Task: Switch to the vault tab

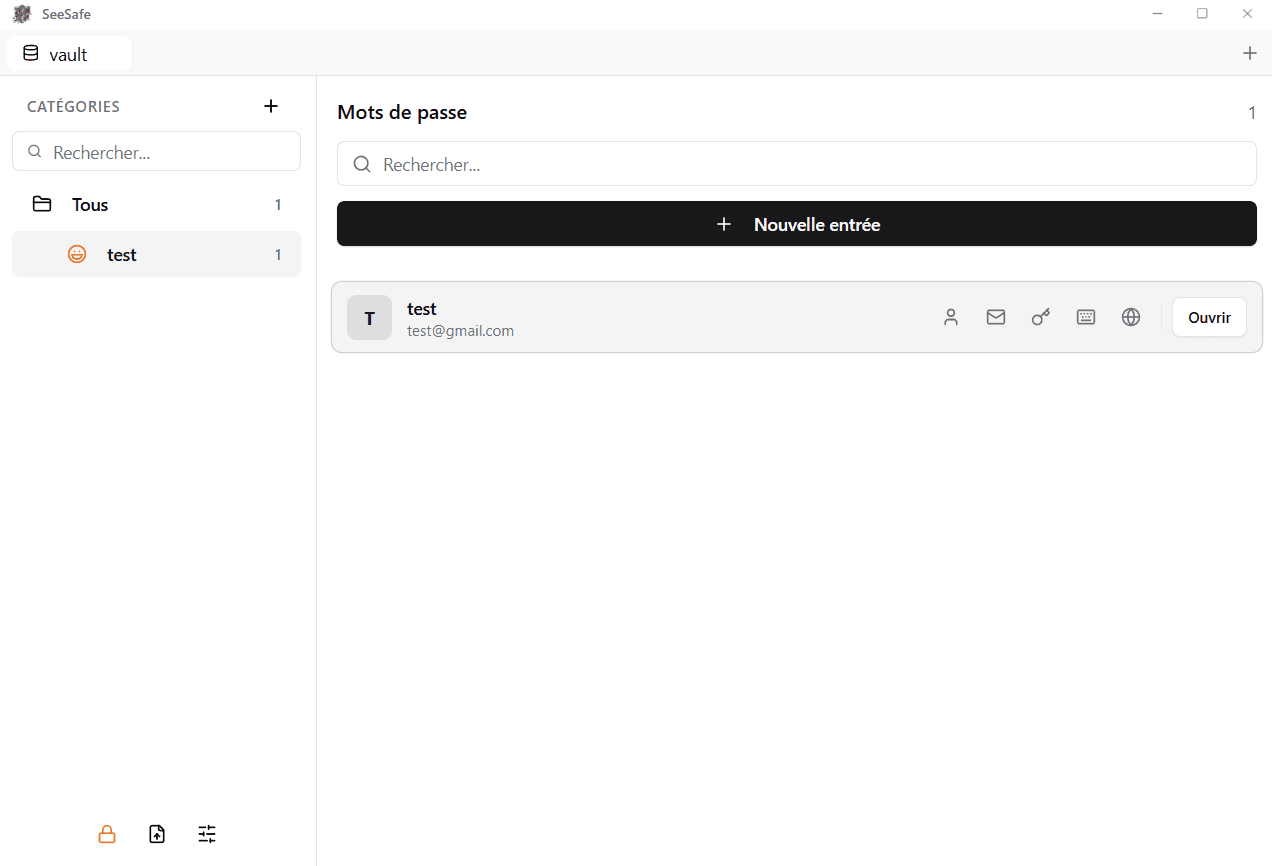Action: 69,54
